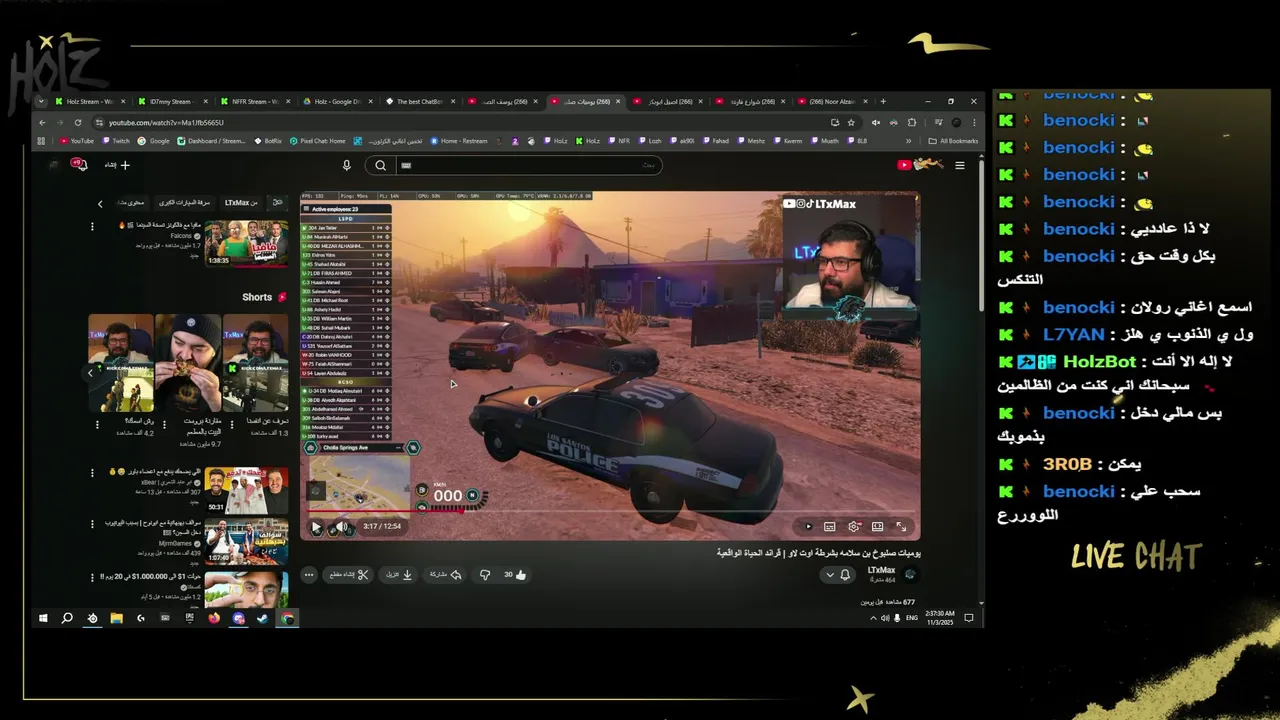Open the Windows Start menu
This screenshot has width=1280, height=720.
[x=43, y=618]
